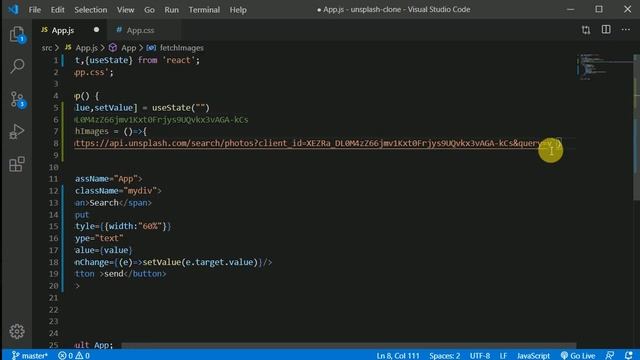Start Go Live server
The height and width of the screenshot is (360, 640).
pos(578,356)
